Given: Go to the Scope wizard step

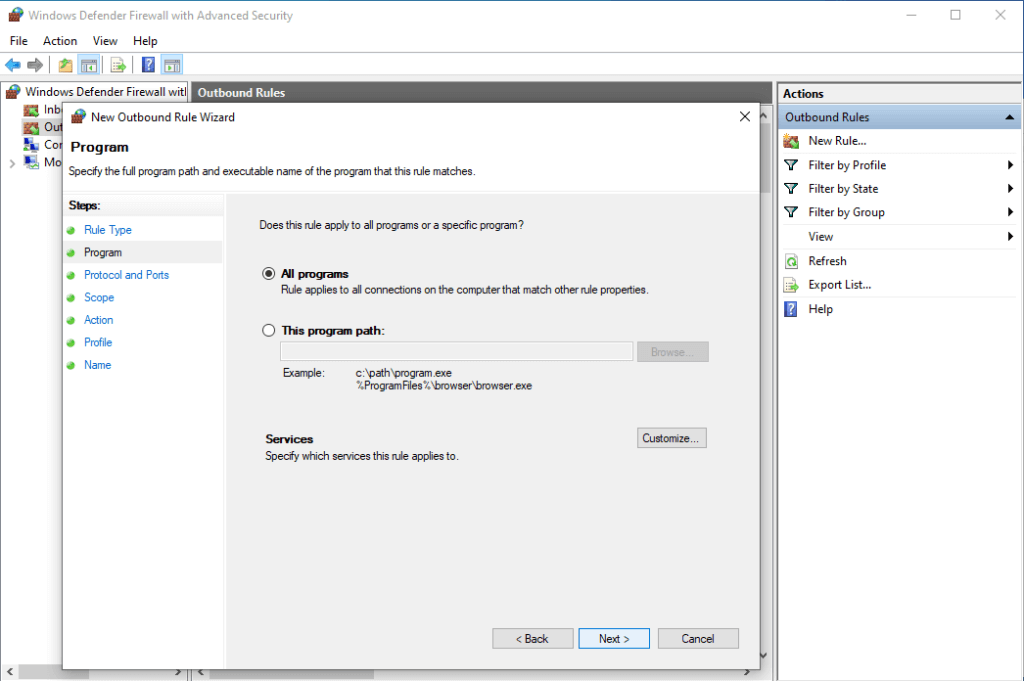Looking at the screenshot, I should pyautogui.click(x=99, y=298).
